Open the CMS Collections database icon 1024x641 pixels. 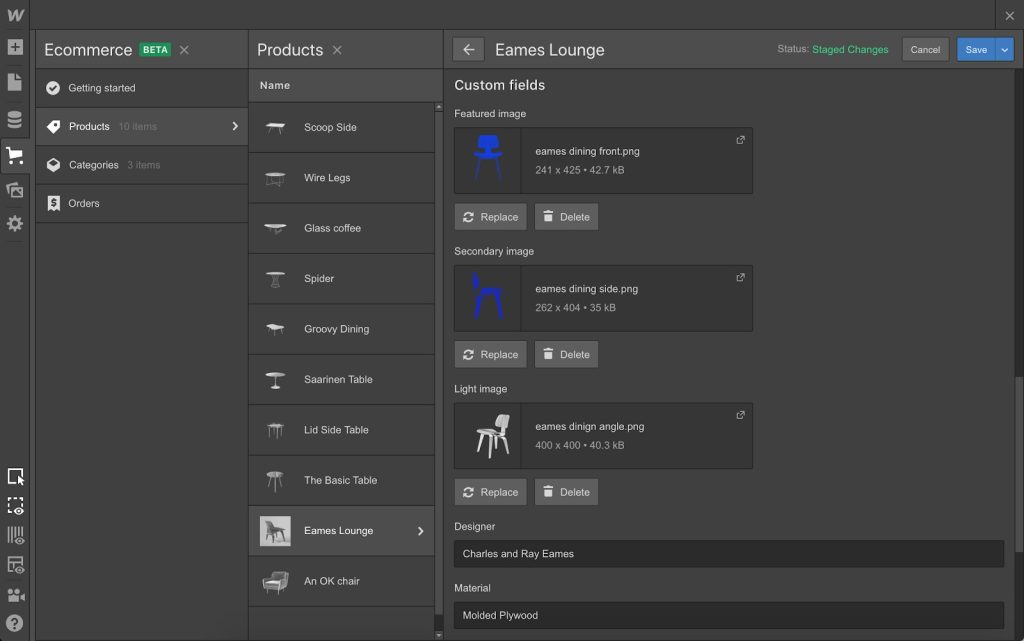[x=15, y=120]
